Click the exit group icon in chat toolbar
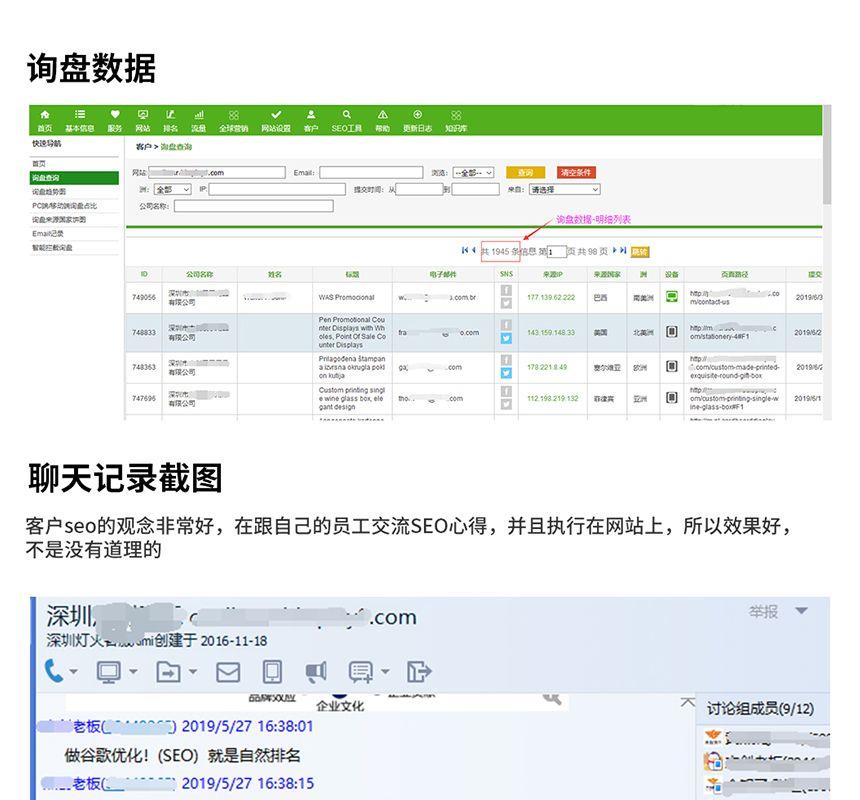860x800 pixels. pyautogui.click(x=419, y=671)
